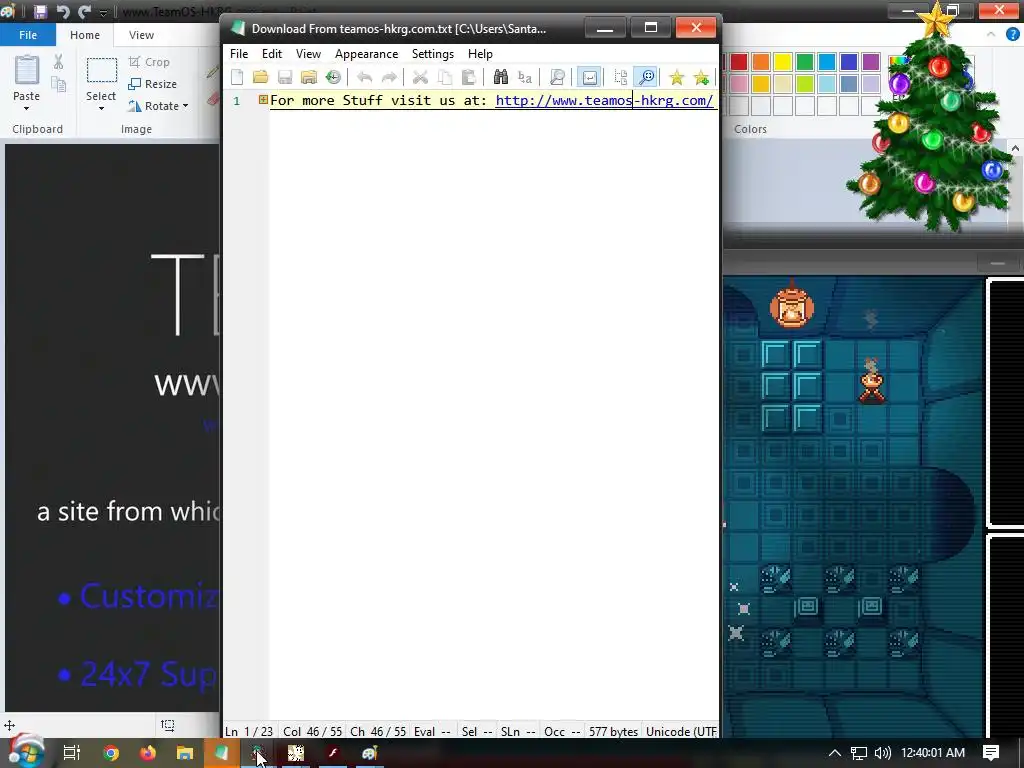Open the Replace tool icon
This screenshot has width=1024, height=768.
[x=524, y=77]
